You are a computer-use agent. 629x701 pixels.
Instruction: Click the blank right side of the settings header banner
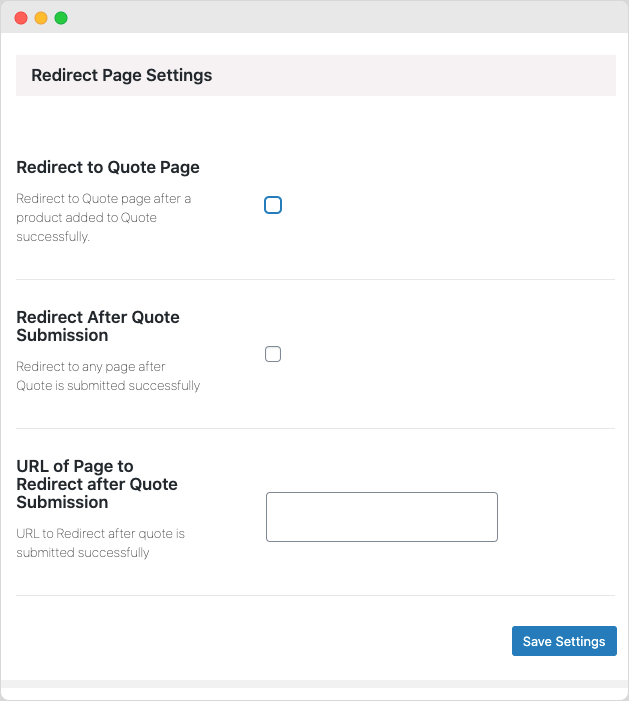click(450, 75)
